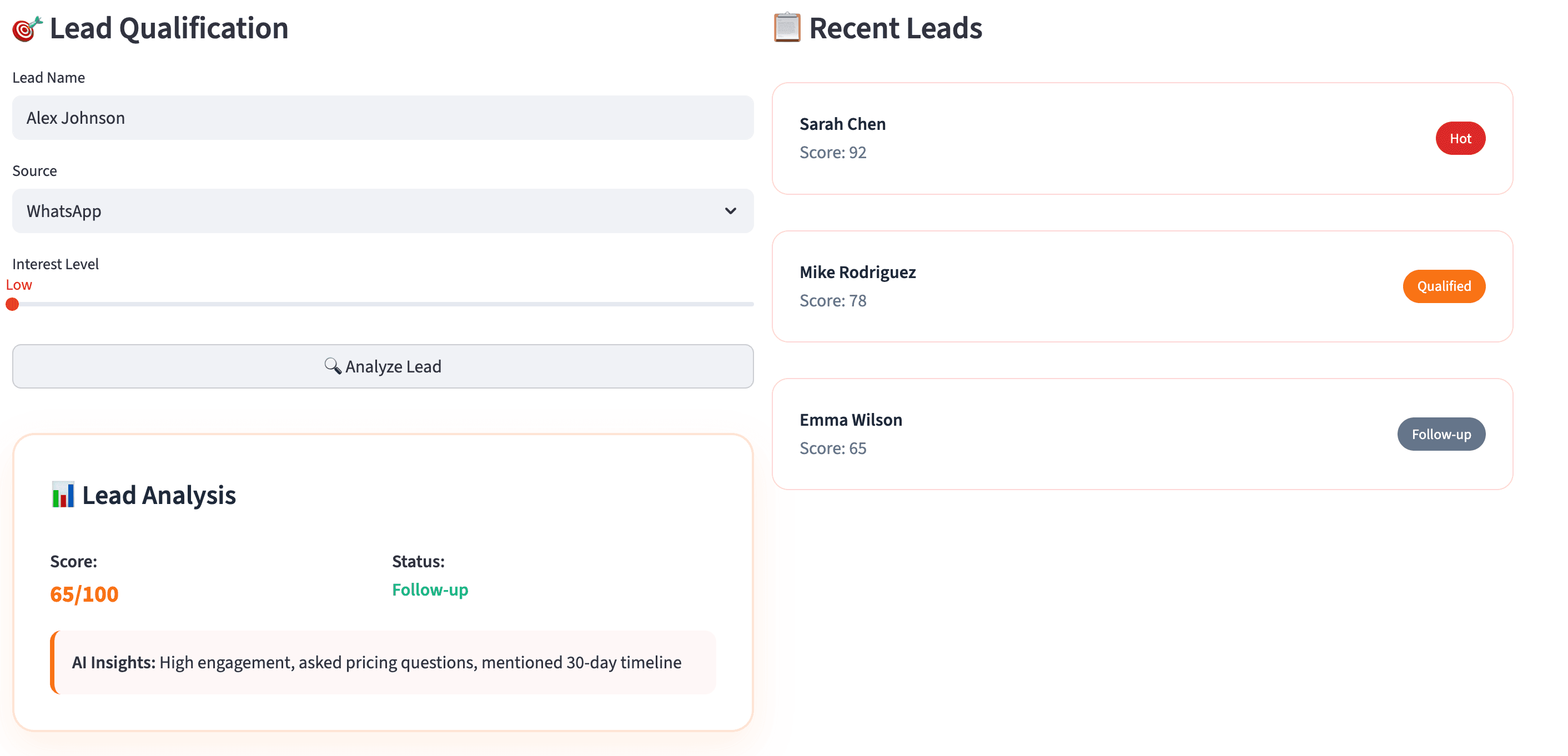Click the red Hot badge for Sarah Chen
1568x756 pixels.
(1461, 138)
